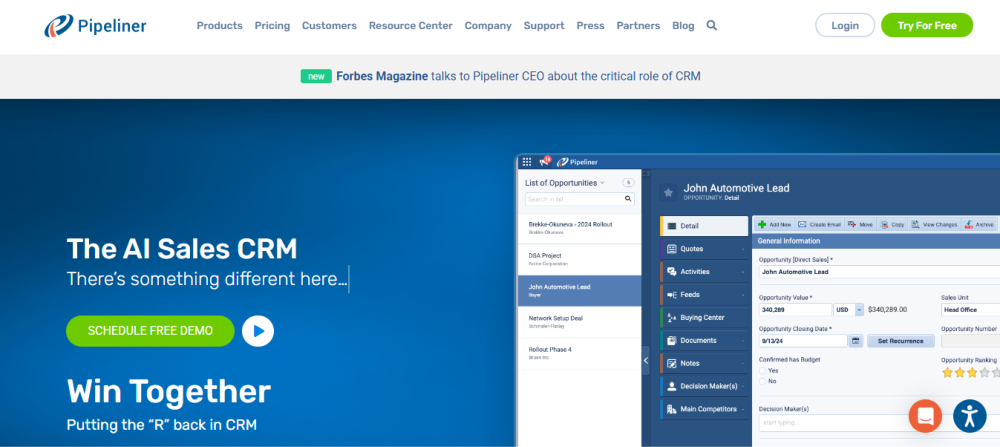Click the Opportunity Value input field
The width and height of the screenshot is (1000, 447).
(794, 310)
